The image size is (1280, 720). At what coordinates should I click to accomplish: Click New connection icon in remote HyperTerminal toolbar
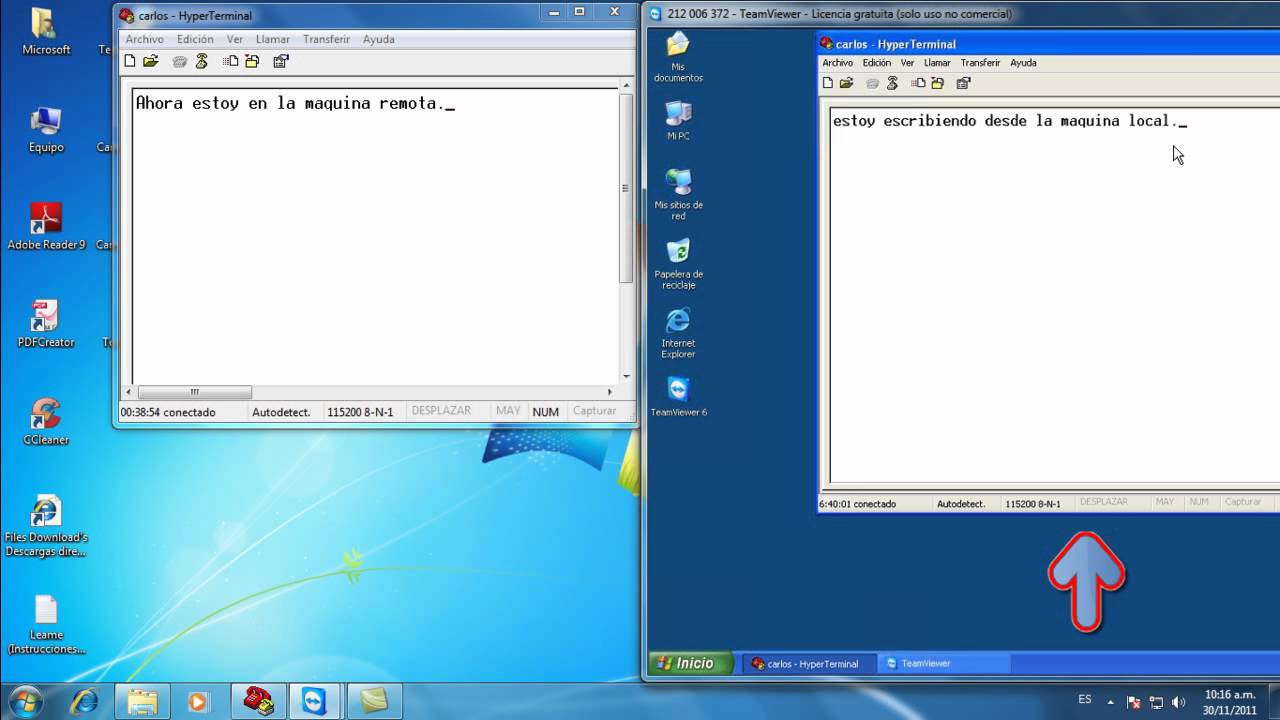(x=827, y=83)
